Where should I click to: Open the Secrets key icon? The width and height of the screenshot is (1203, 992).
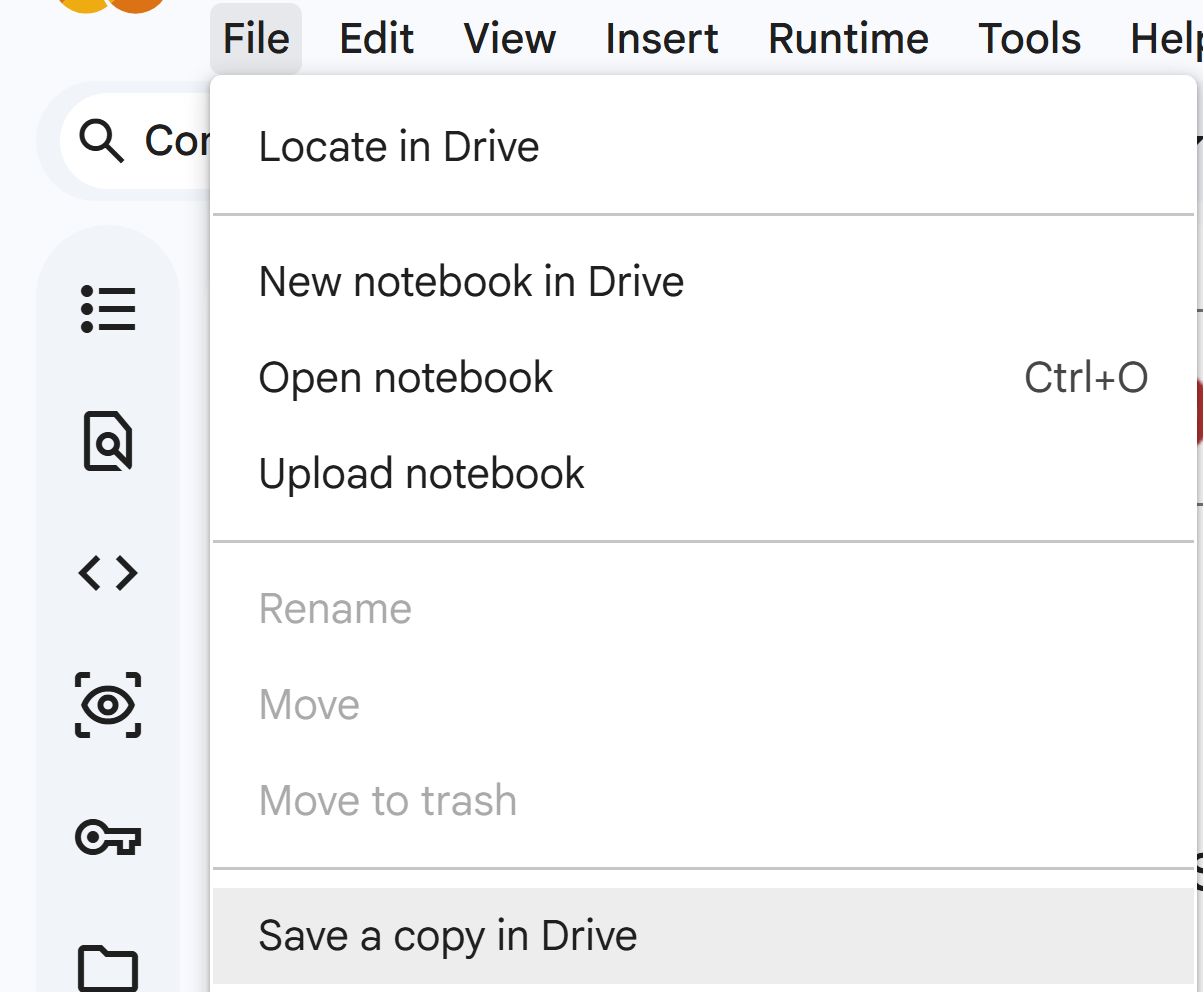coord(108,837)
